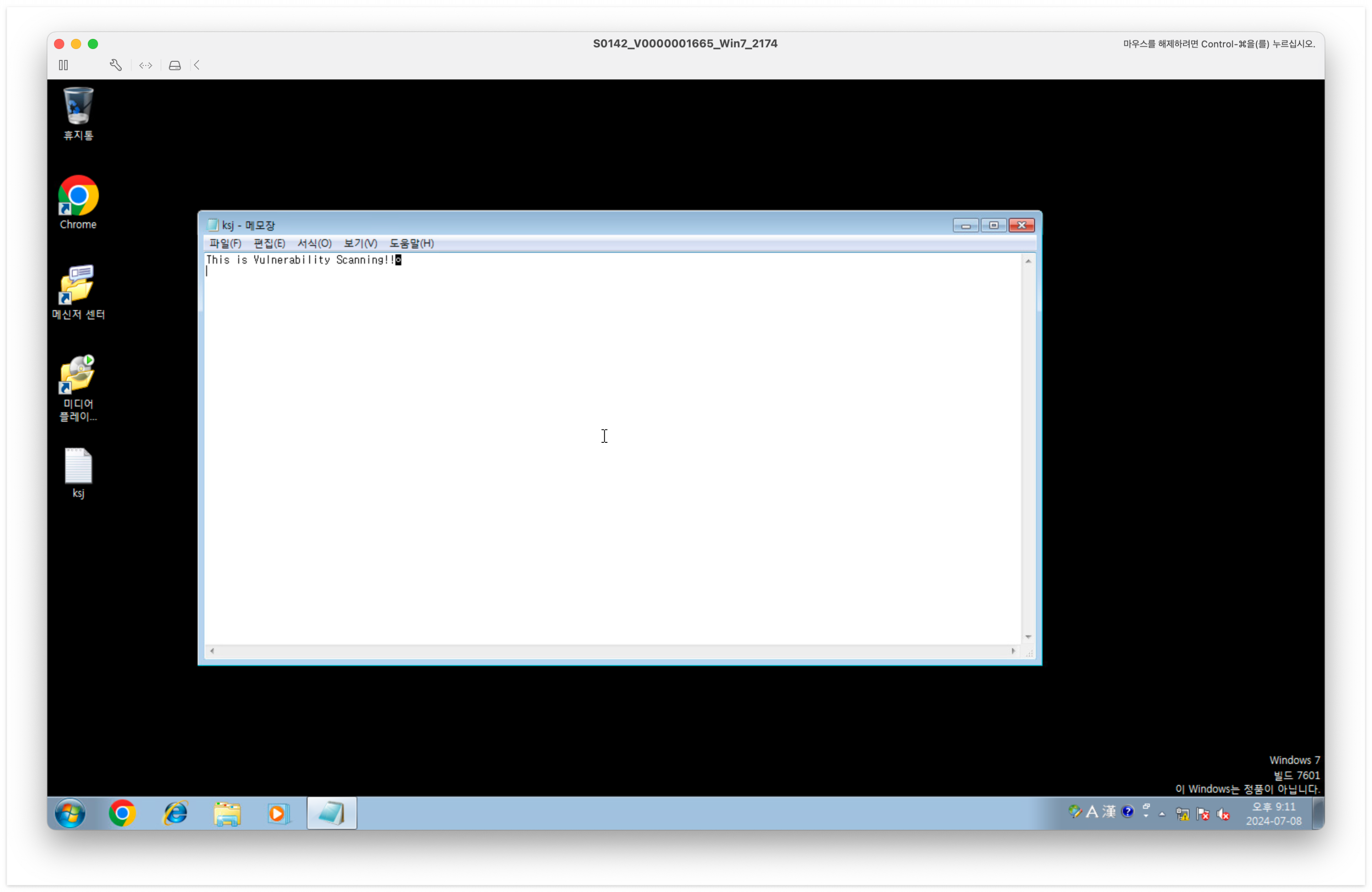The width and height of the screenshot is (1372, 892).
Task: Show hidden tray icons arrow
Action: pyautogui.click(x=1162, y=814)
